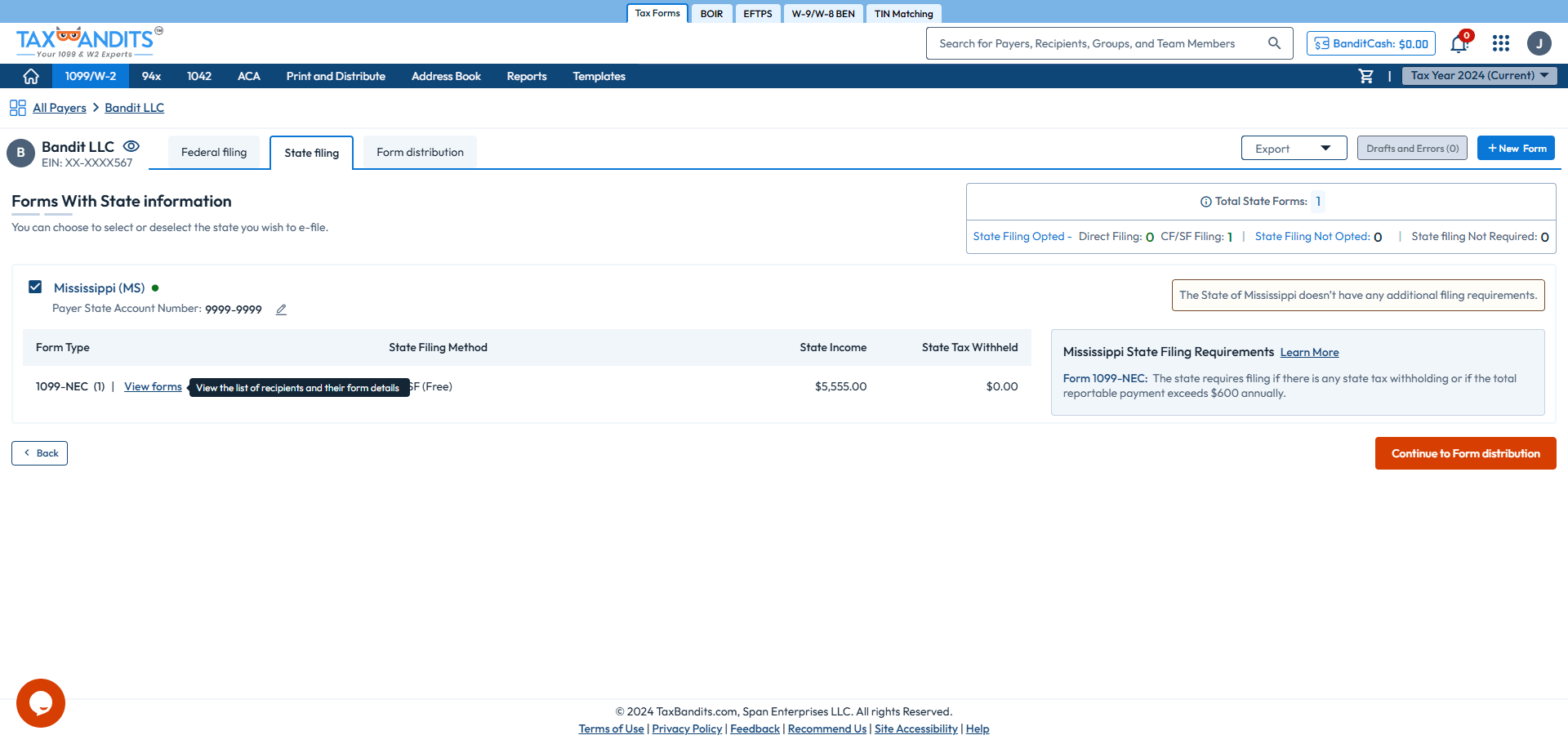
Task: Open Print and Distribute menu
Action: [x=336, y=76]
